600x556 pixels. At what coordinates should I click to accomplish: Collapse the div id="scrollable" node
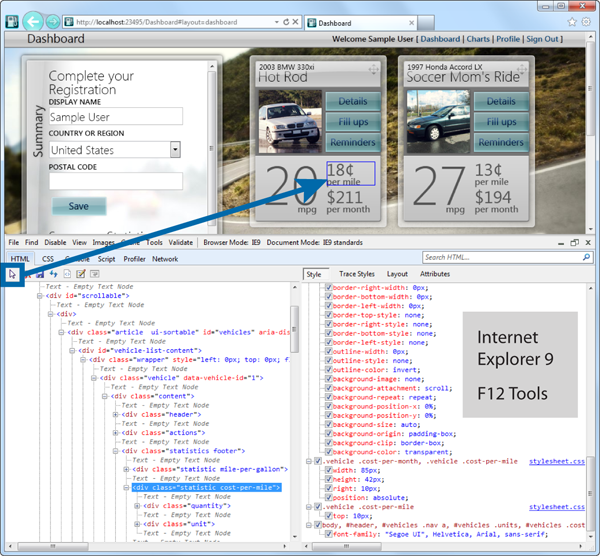coord(39,296)
